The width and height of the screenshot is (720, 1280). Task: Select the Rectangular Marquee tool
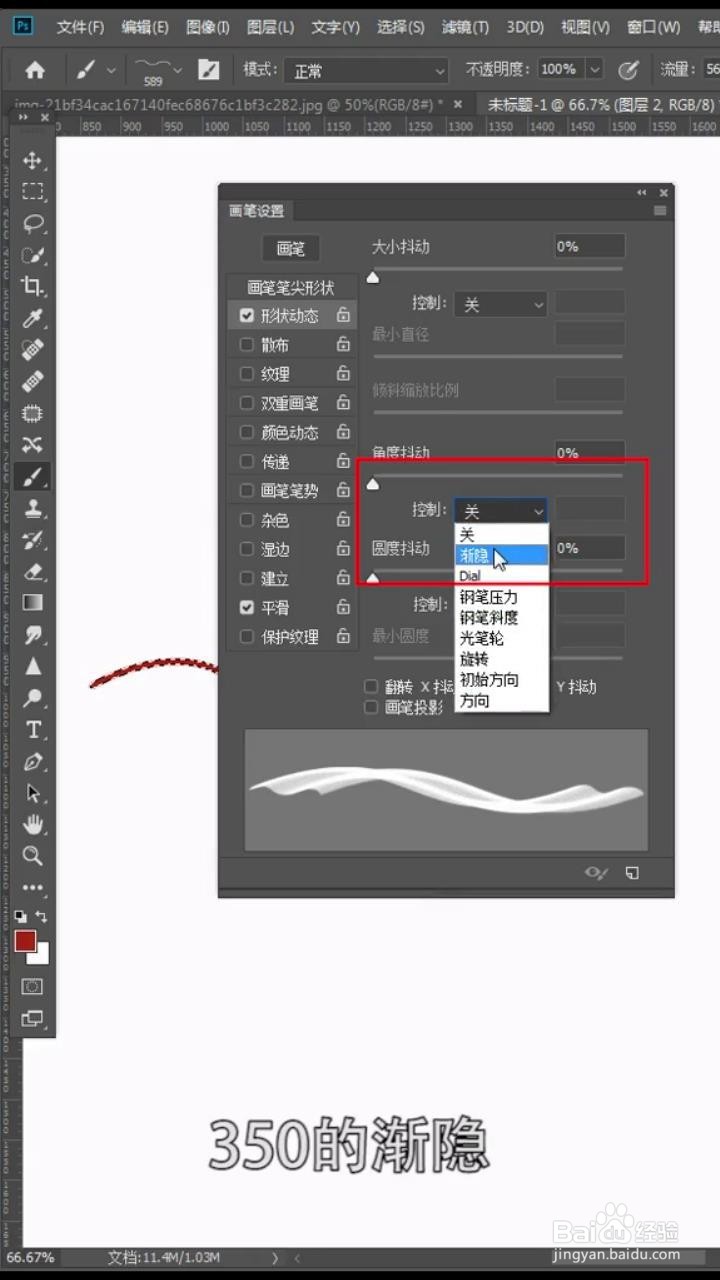pyautogui.click(x=33, y=191)
